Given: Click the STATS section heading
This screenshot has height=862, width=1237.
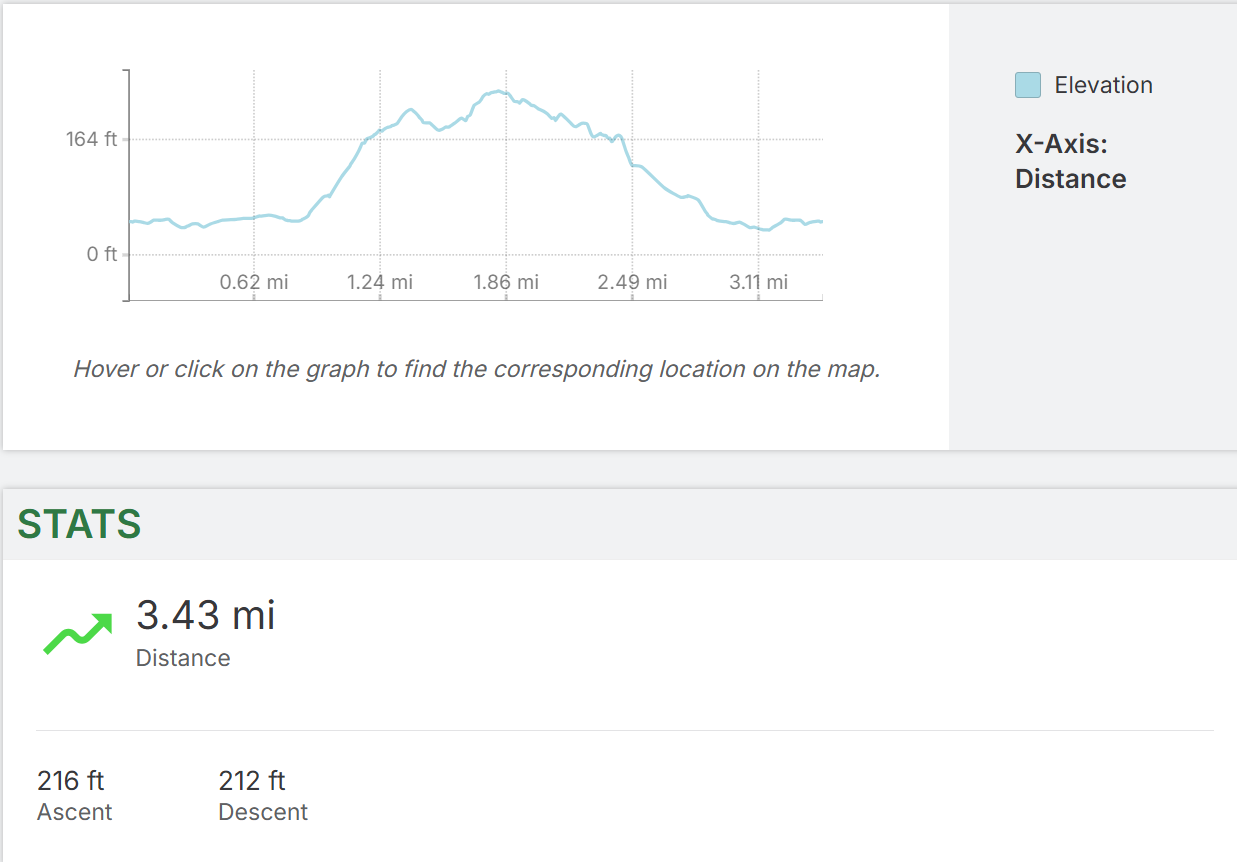Looking at the screenshot, I should tap(80, 524).
